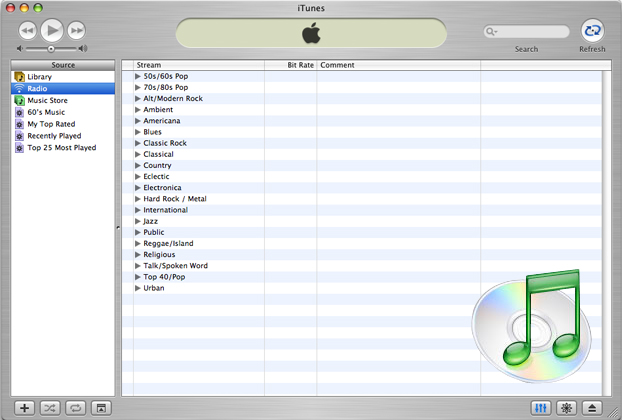This screenshot has width=622, height=420.
Task: Click the green Music Store icon
Action: pos(19,100)
